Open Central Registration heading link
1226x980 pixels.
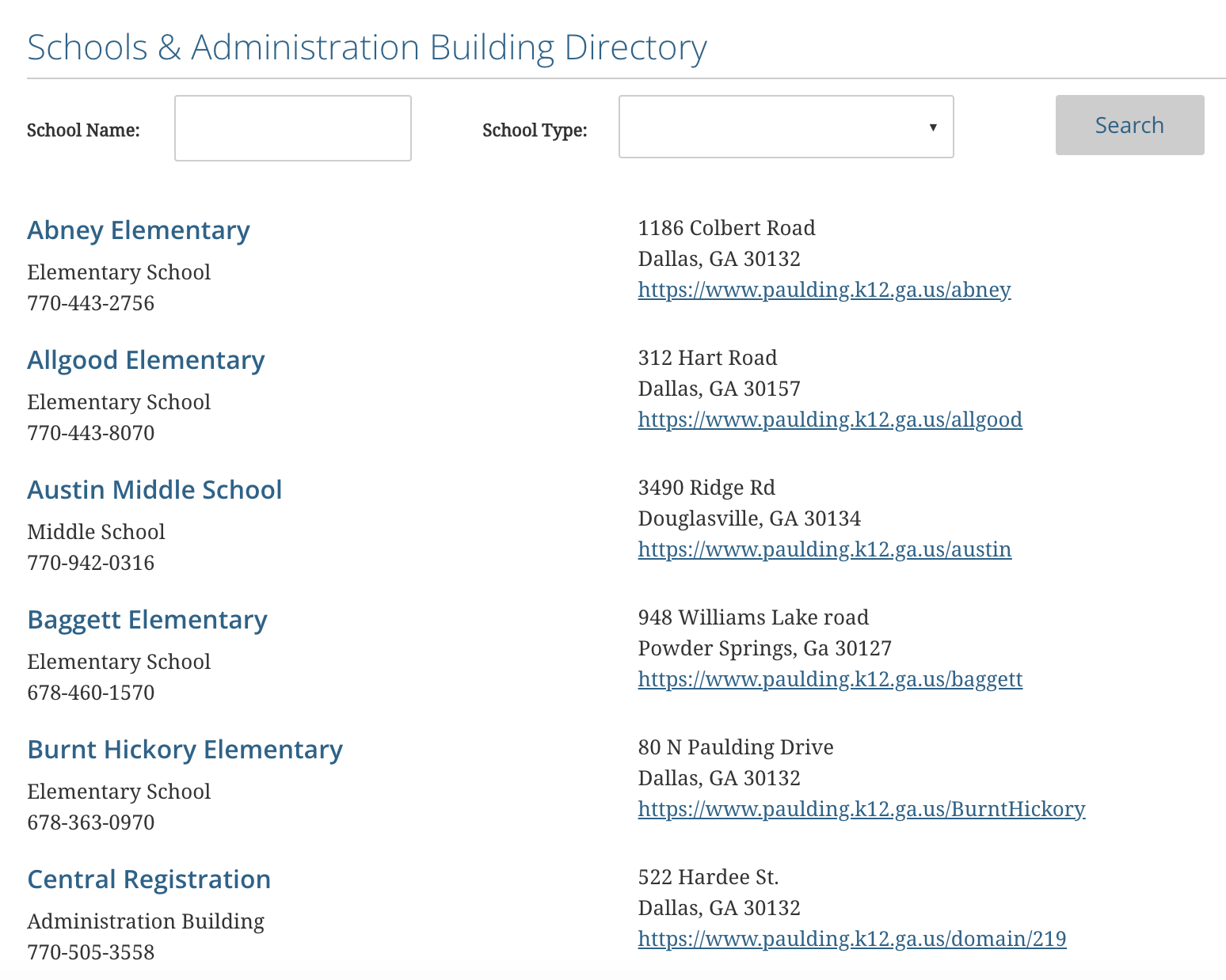tap(149, 879)
